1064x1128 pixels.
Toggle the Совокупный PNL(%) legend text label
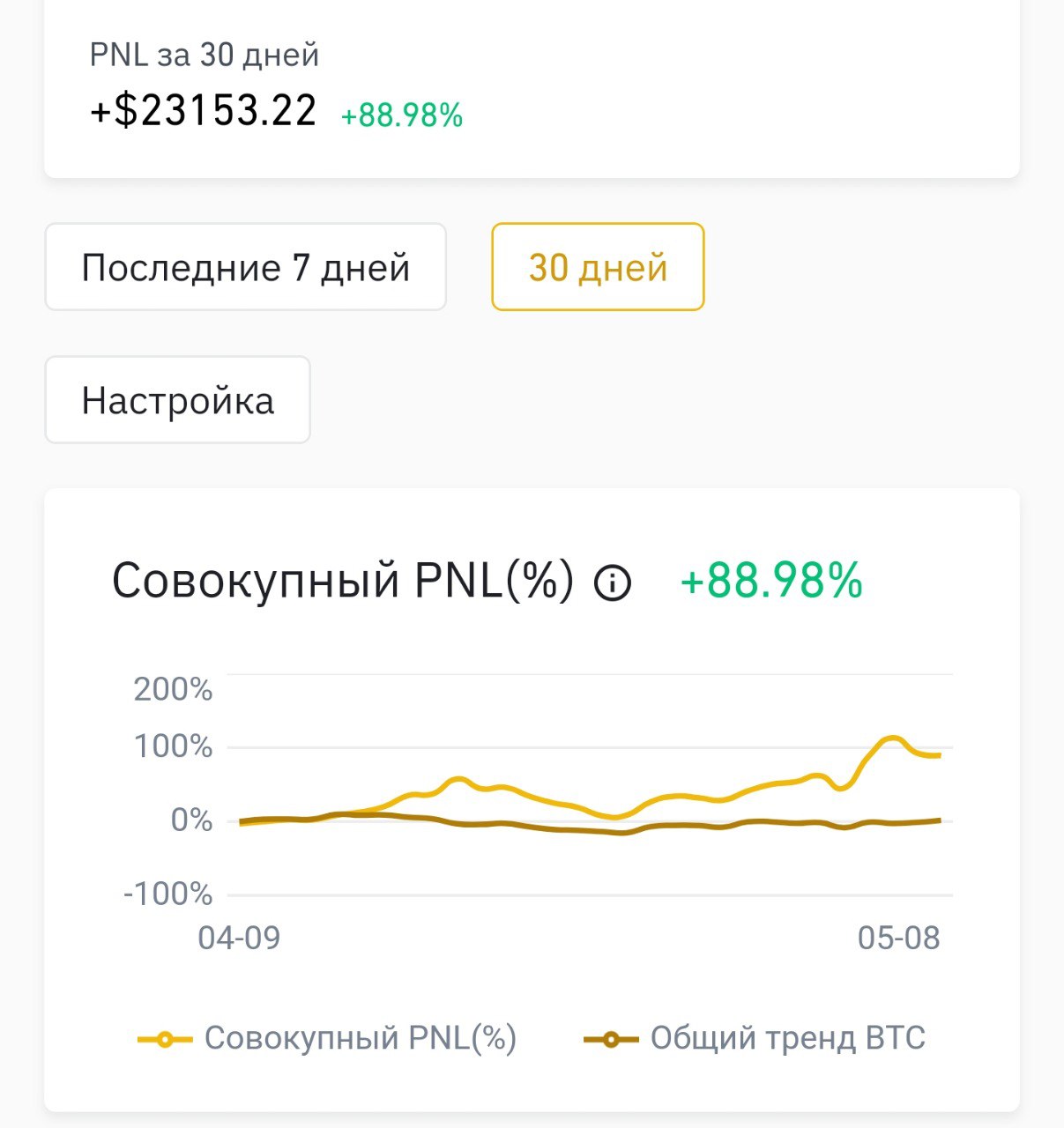click(360, 1038)
